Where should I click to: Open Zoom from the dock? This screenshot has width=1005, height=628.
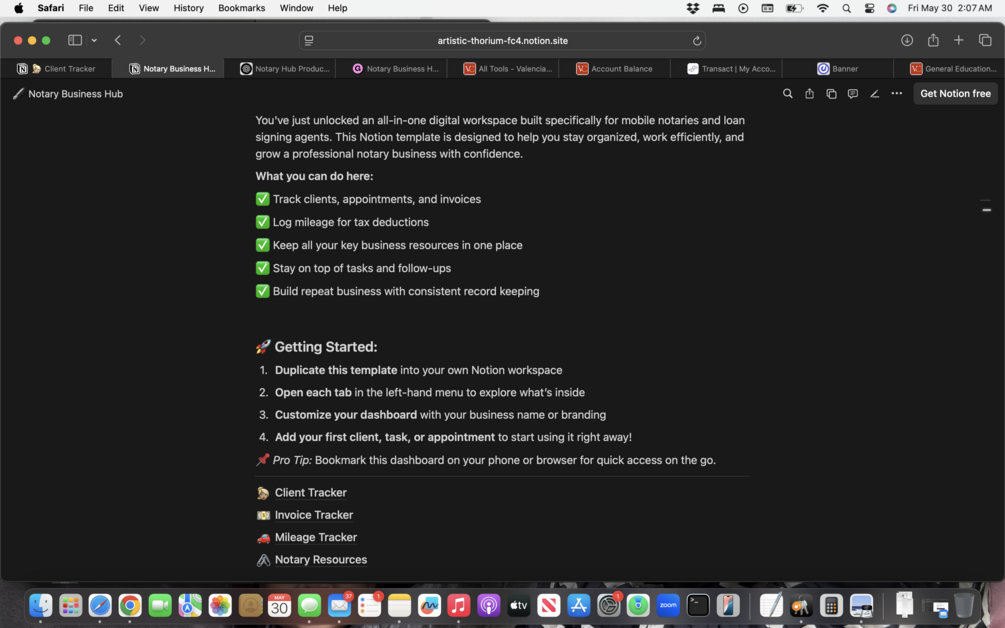pyautogui.click(x=668, y=605)
